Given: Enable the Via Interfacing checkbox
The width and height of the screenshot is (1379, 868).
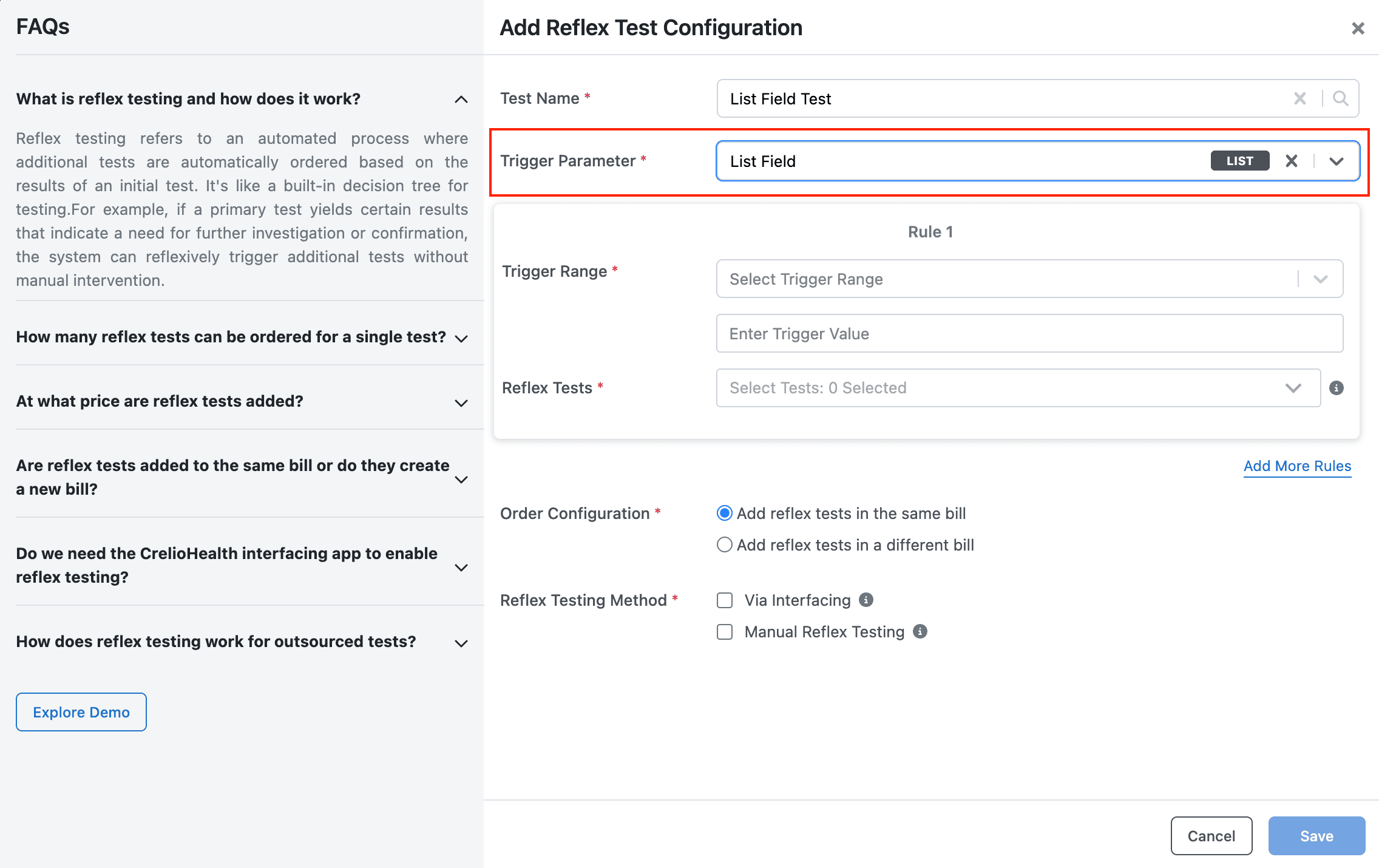Looking at the screenshot, I should coord(725,600).
